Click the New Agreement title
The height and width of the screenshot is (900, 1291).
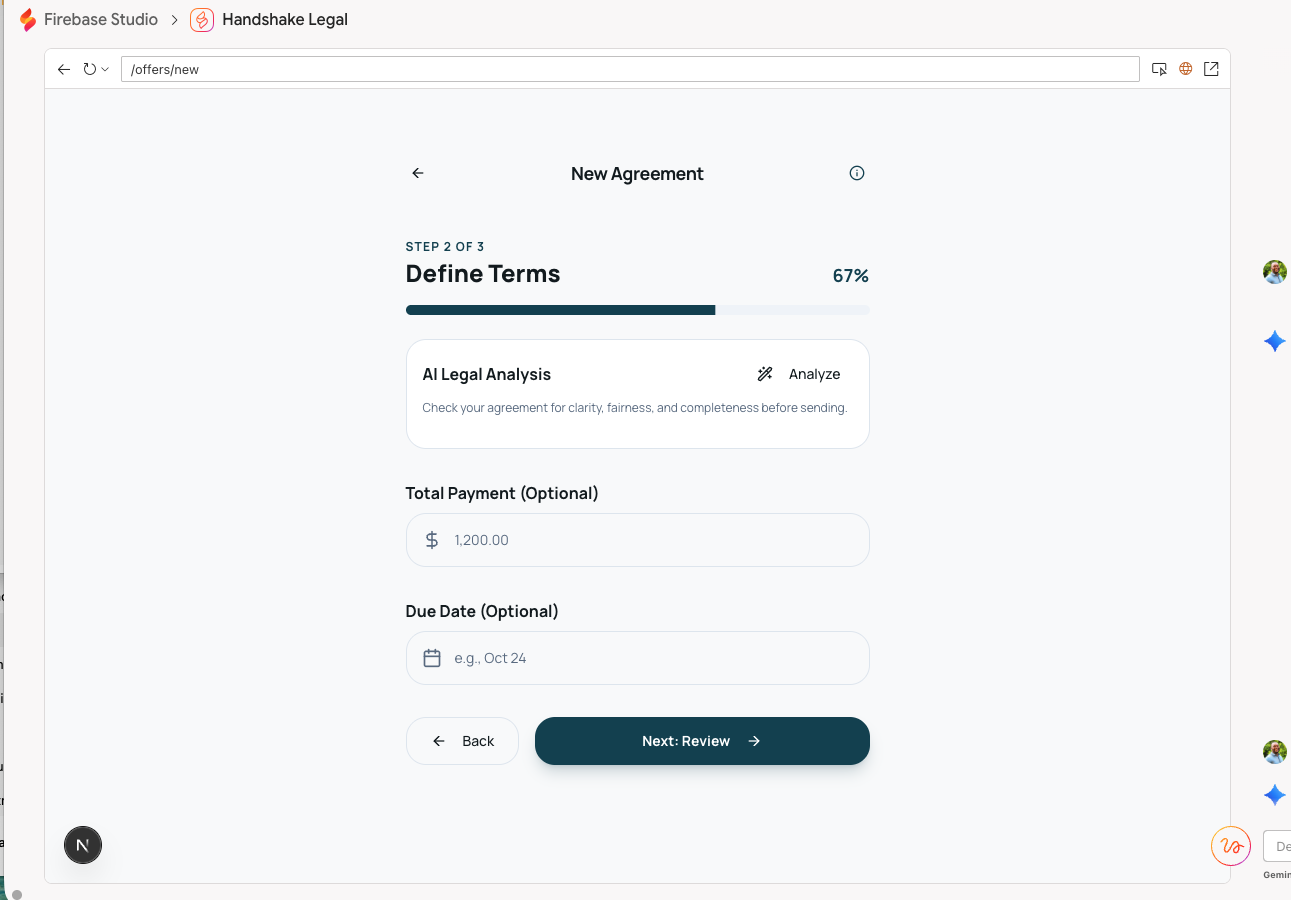click(637, 174)
